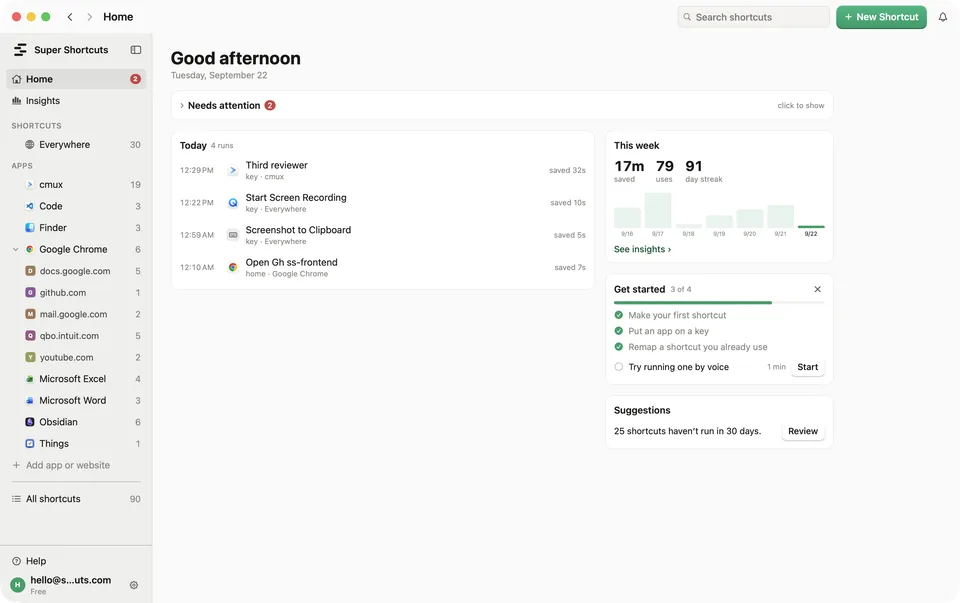960x603 pixels.
Task: Click the "click to show" text
Action: coord(801,105)
